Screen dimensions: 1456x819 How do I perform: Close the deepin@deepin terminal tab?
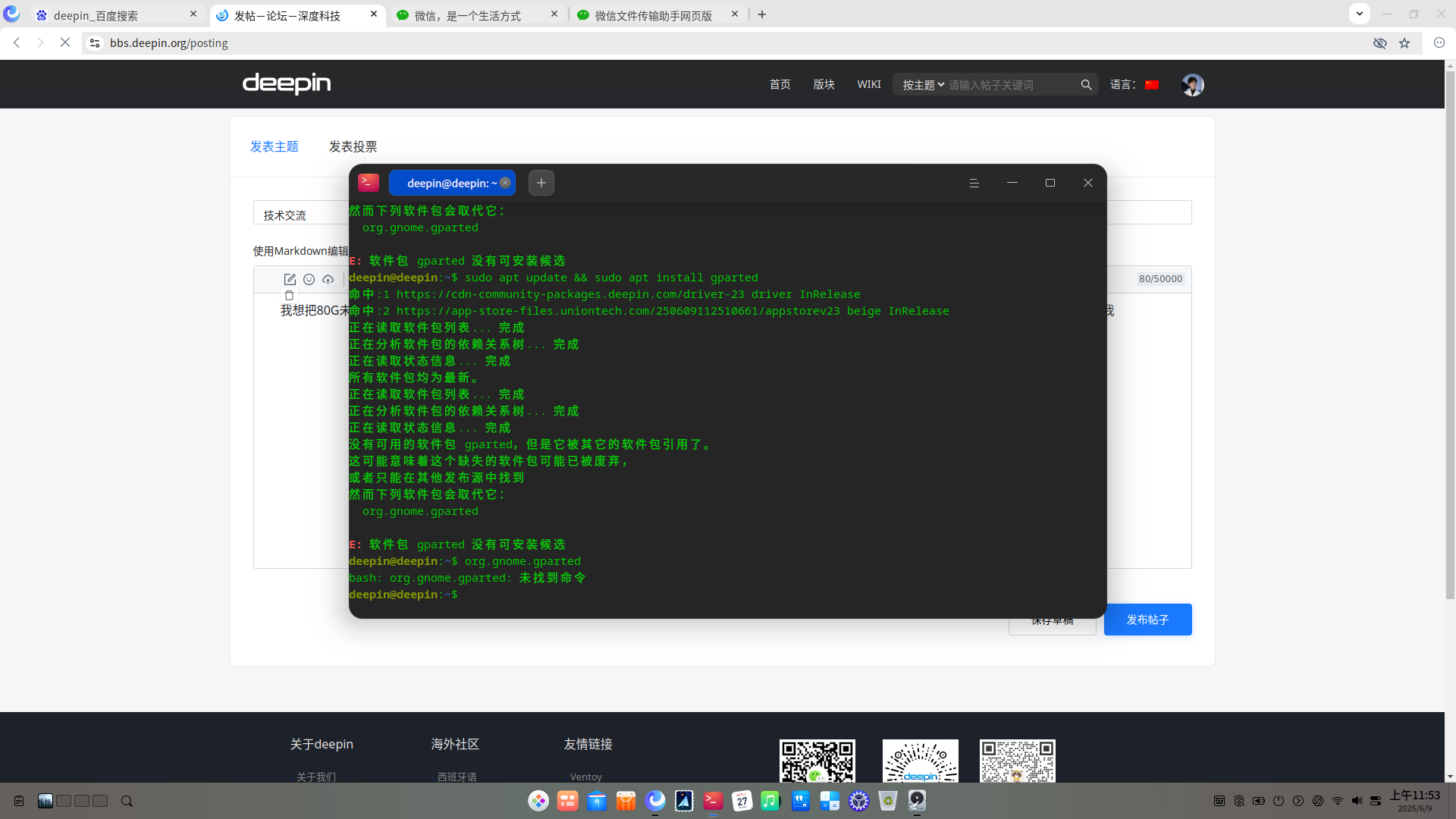click(x=505, y=183)
